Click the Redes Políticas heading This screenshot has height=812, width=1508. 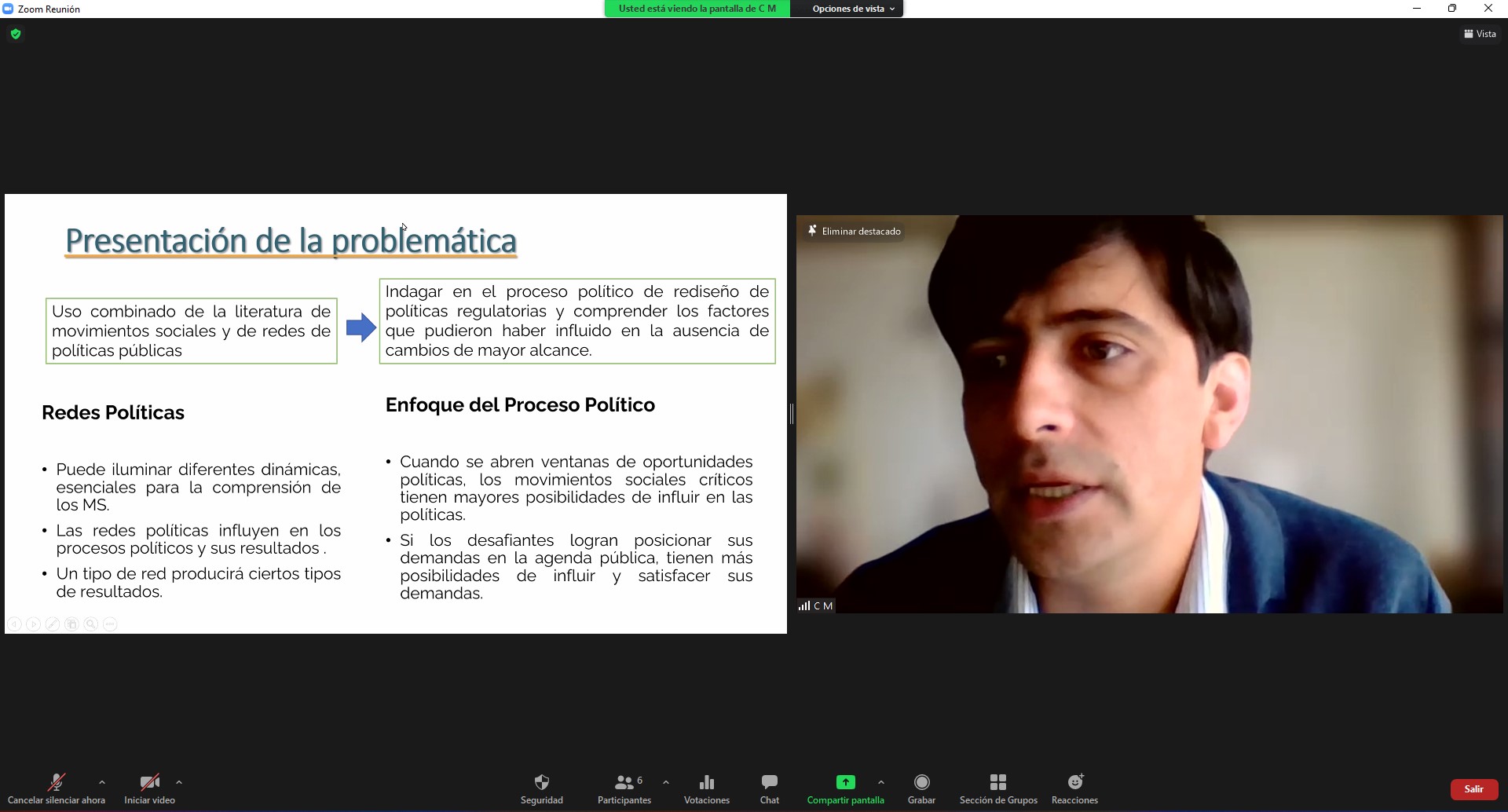[x=113, y=412]
